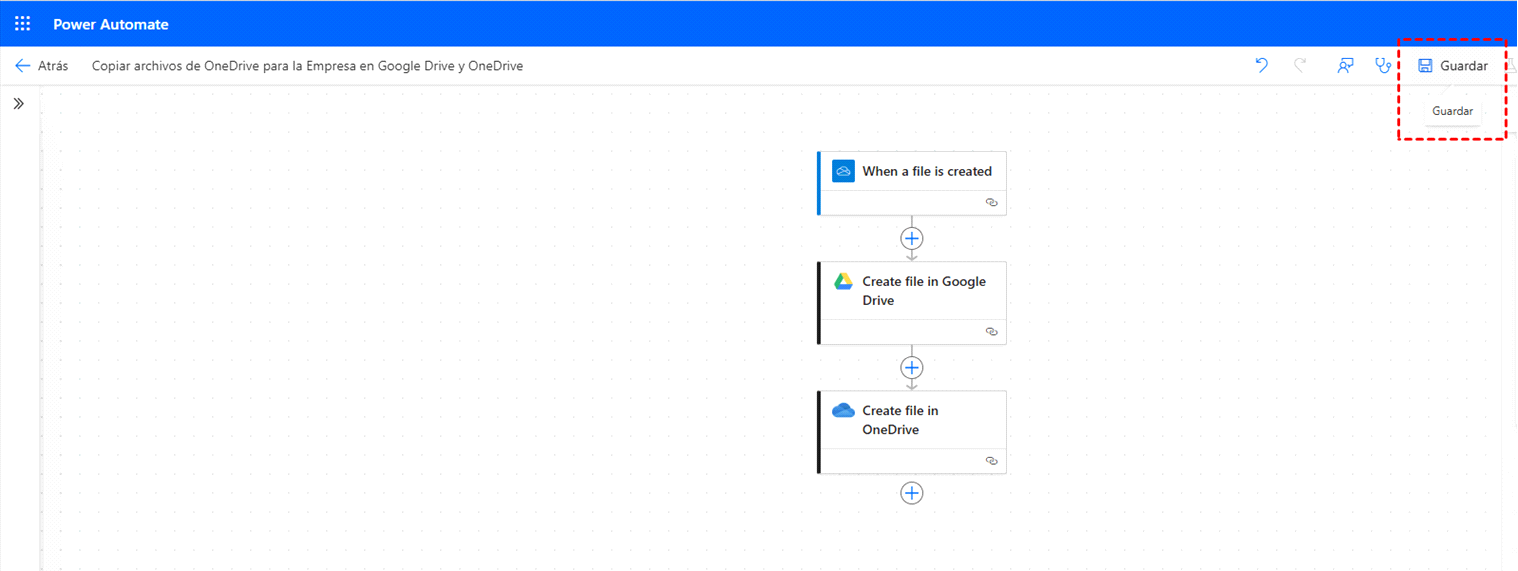The image size is (1518, 571).
Task: Click the Power Automate title
Action: point(111,24)
